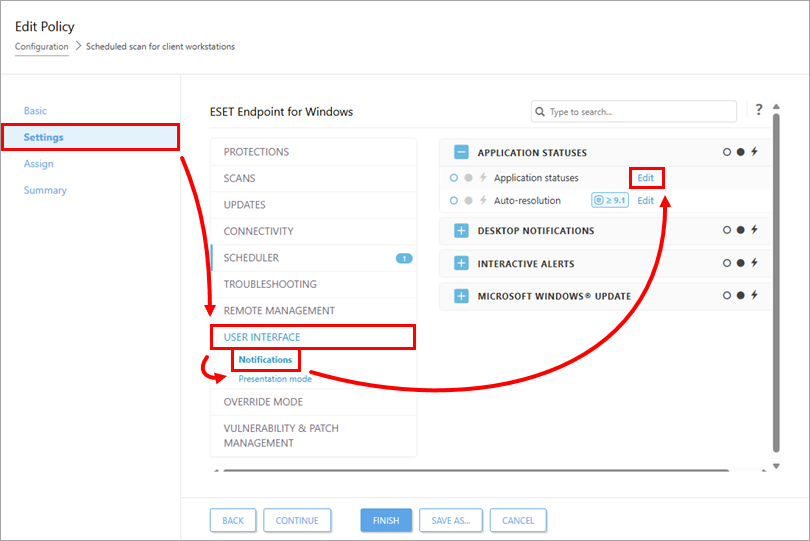
Task: Click the apply filled-dot icon for Desktop Notifications header
Action: coord(741,230)
